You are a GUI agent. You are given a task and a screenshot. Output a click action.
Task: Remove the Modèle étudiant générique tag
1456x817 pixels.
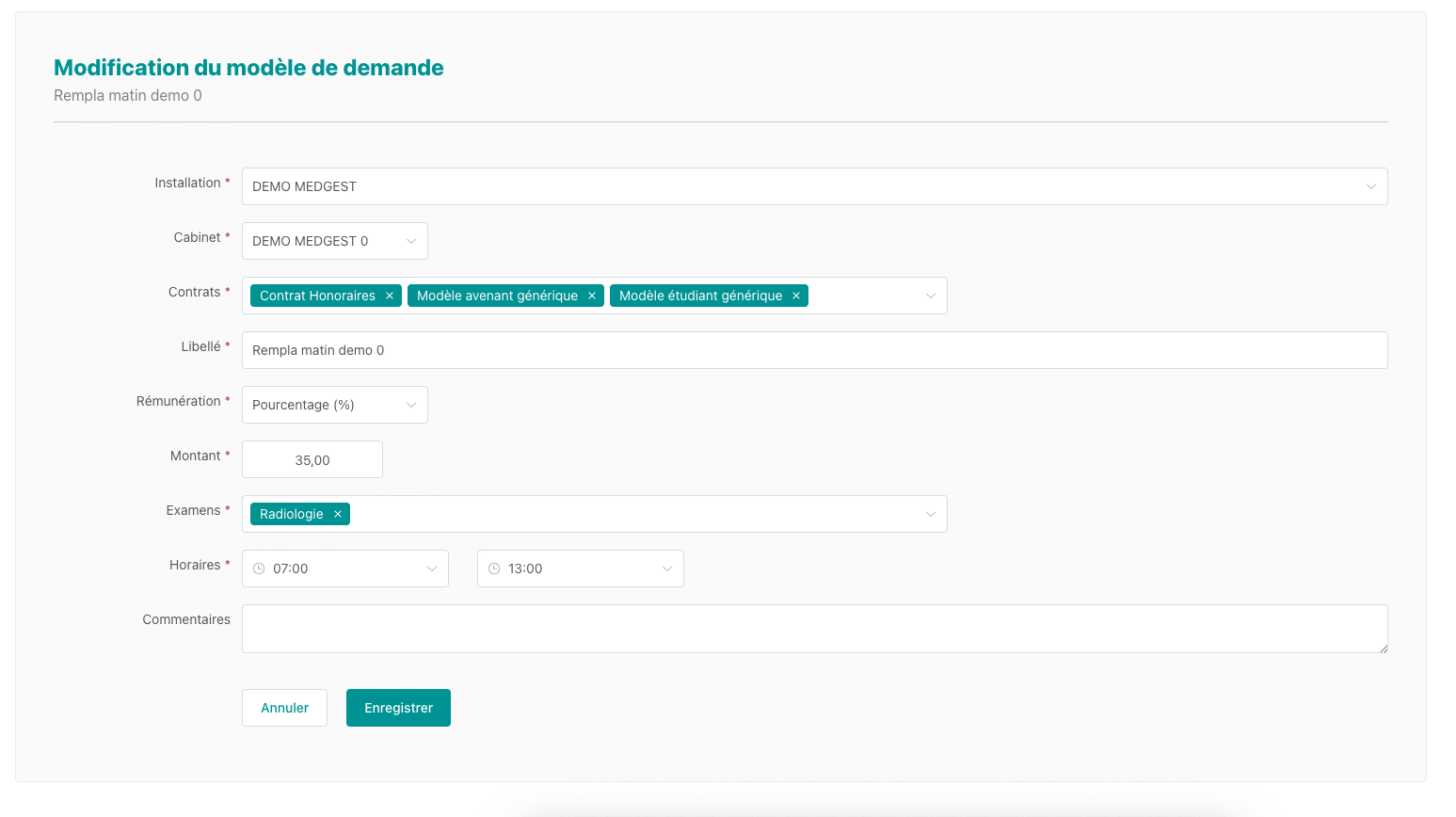[796, 296]
